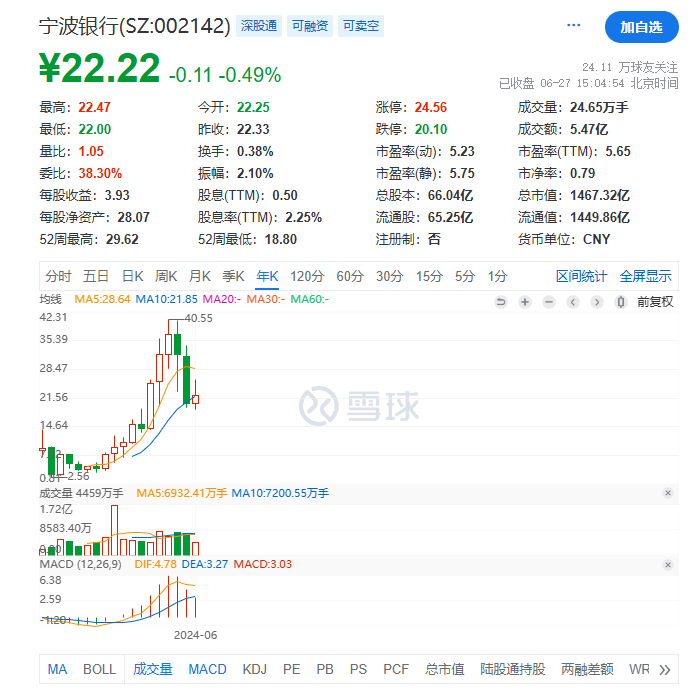
Task: Switch to the 60分 interval tab
Action: pyautogui.click(x=350, y=276)
